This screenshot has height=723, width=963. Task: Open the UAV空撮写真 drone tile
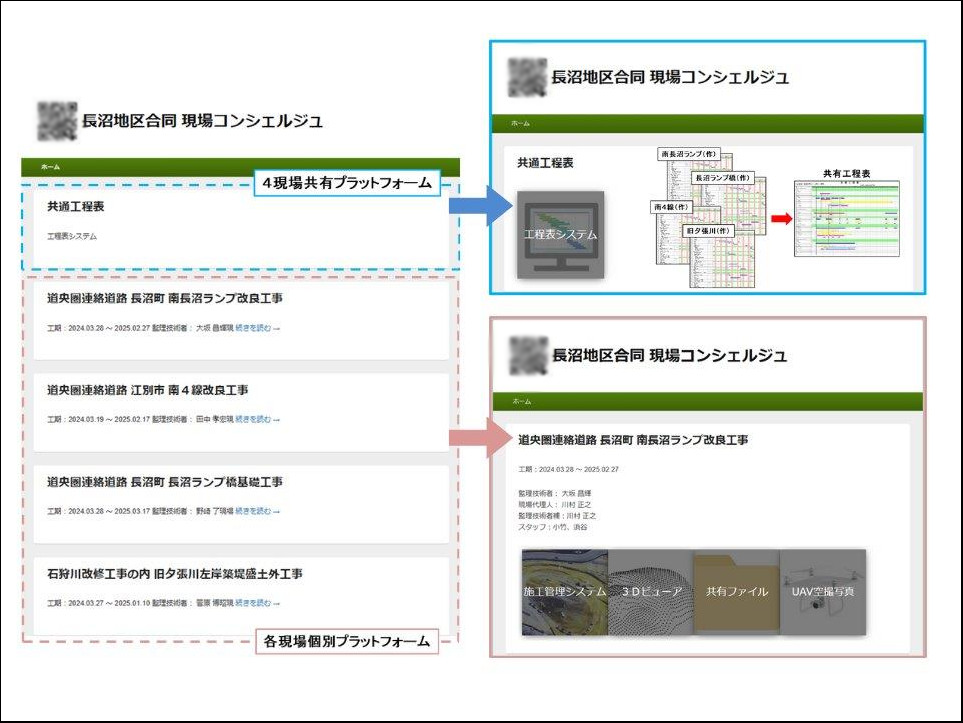(x=822, y=591)
